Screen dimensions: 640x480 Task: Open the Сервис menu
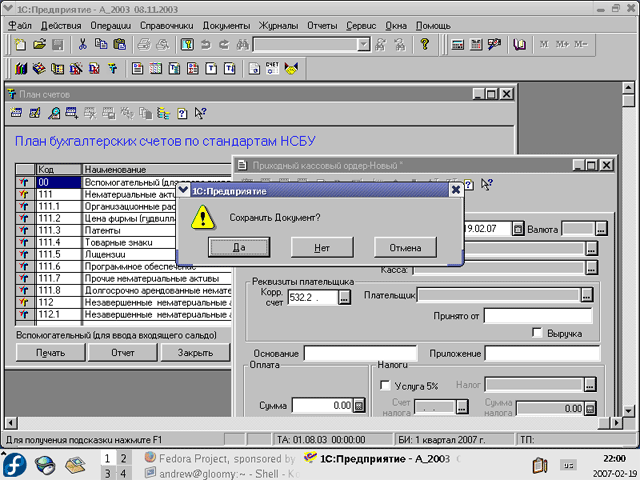[x=361, y=26]
